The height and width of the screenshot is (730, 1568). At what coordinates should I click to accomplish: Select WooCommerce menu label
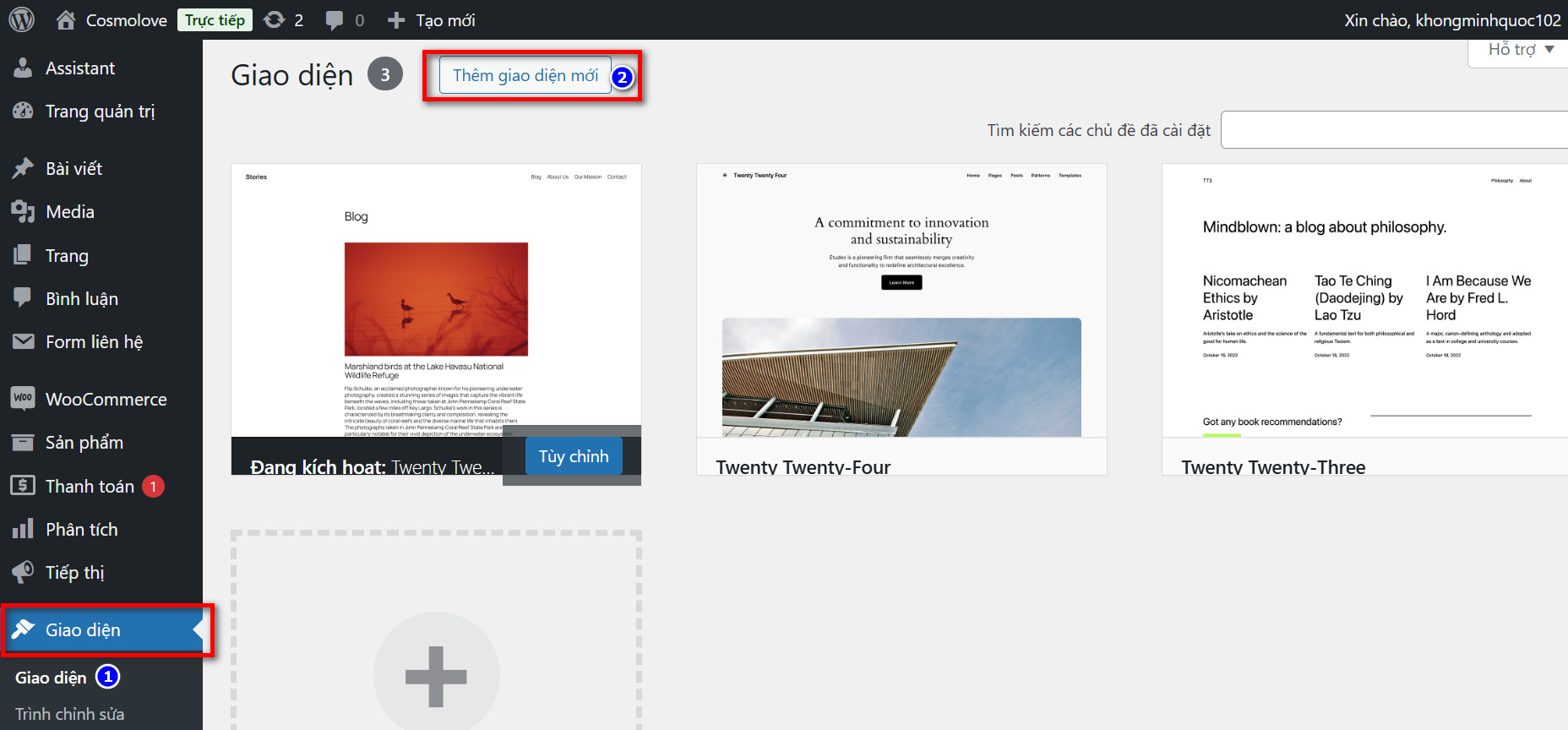tap(106, 399)
